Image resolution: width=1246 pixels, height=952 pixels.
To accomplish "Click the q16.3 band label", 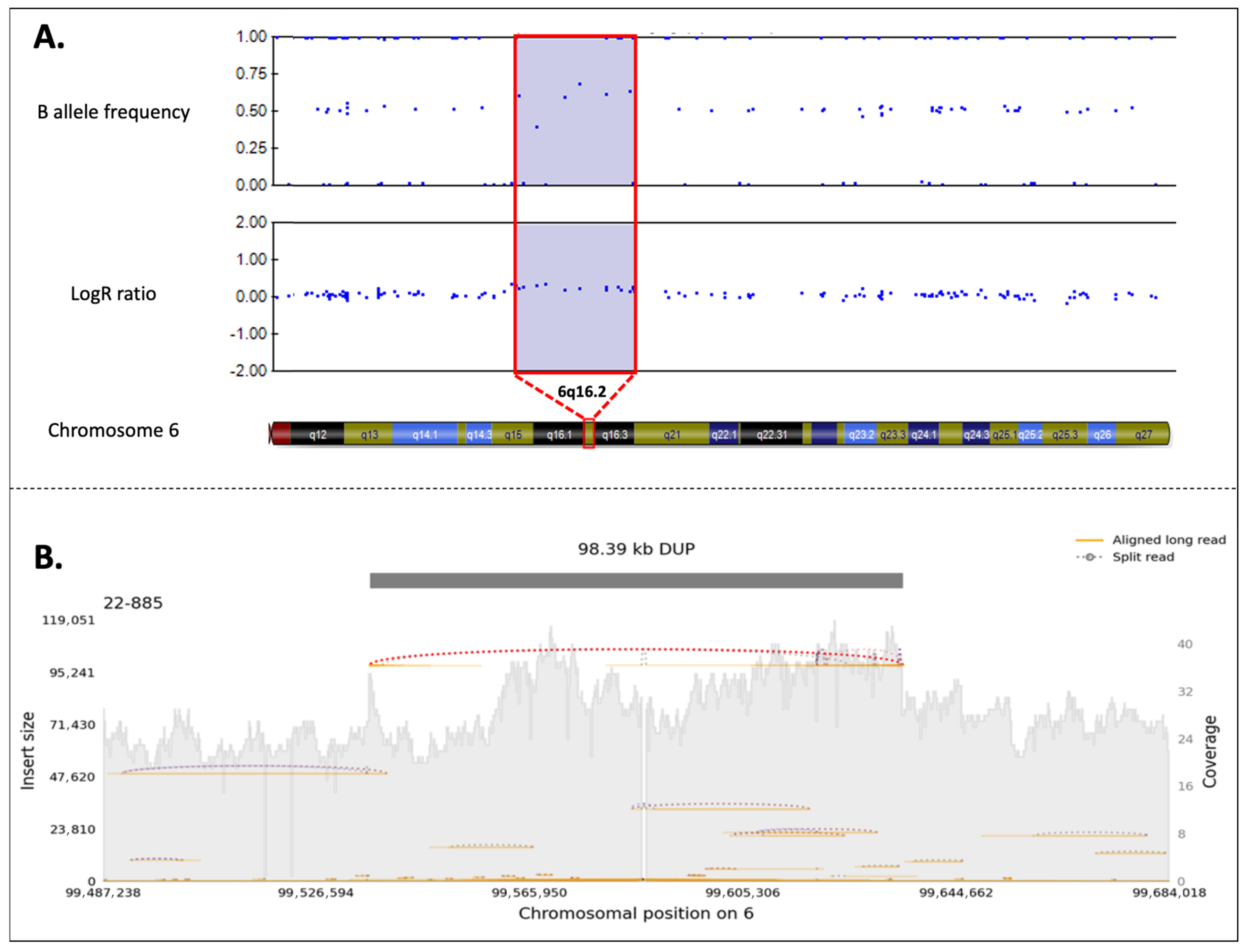I will point(615,435).
